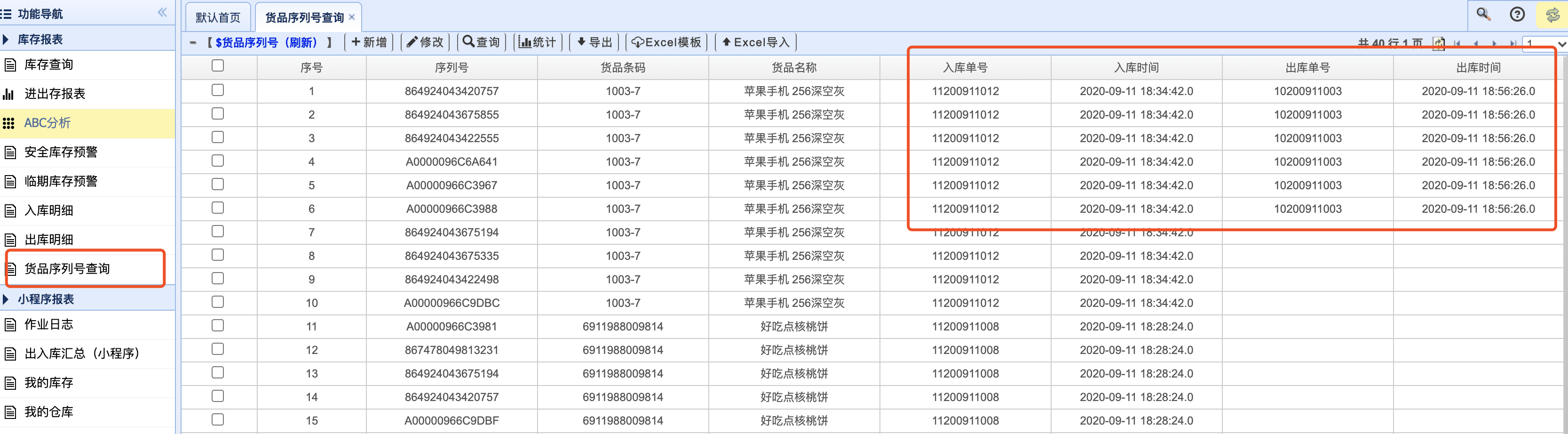Check the row 4 checkbox for A0000096C6A641
This screenshot has width=1568, height=434.
click(218, 161)
